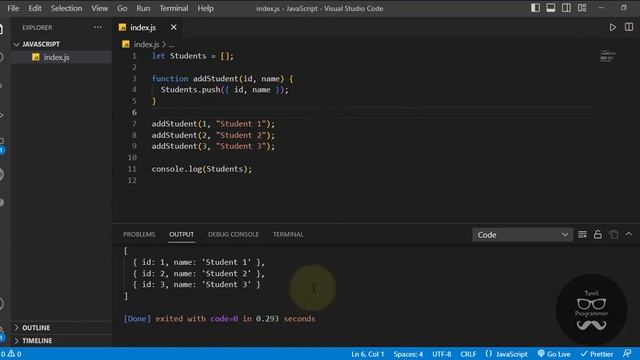Open the Selection menu
640x360 pixels.
point(66,8)
